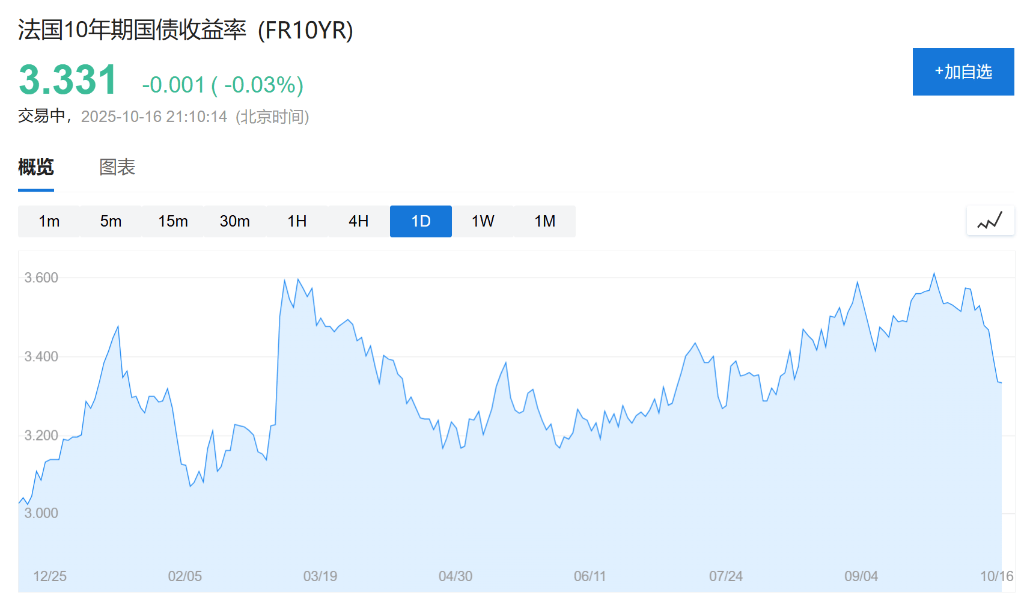Switch chart to 1W interval
Viewport: 1024px width, 603px height.
[483, 221]
